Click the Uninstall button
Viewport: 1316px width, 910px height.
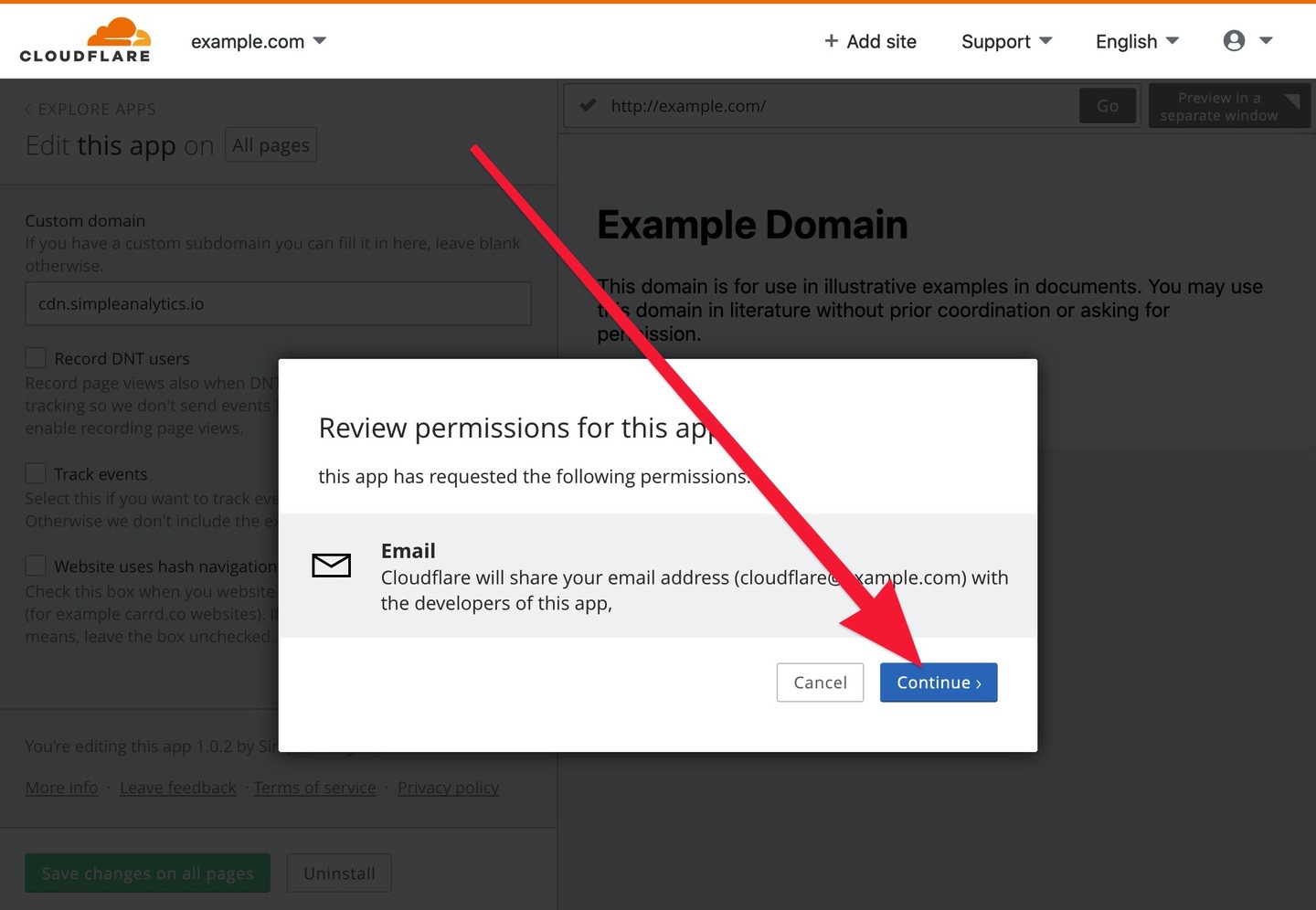click(x=339, y=873)
